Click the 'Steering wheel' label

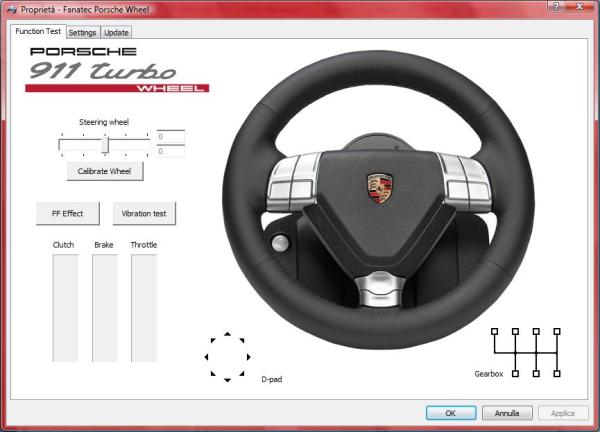pos(104,122)
